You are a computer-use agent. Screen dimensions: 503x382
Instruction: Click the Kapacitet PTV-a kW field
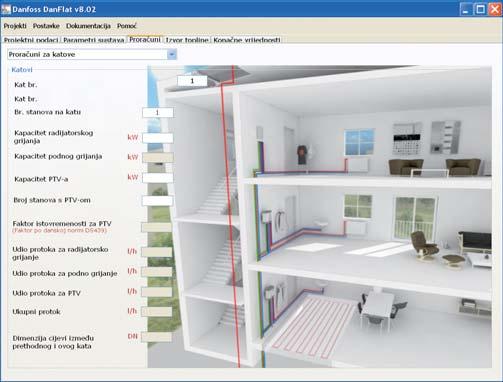click(158, 178)
